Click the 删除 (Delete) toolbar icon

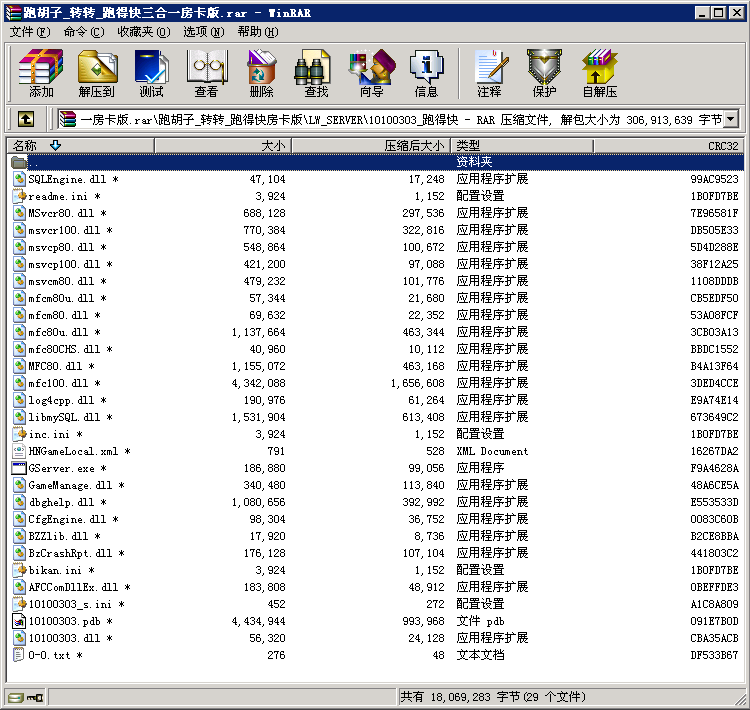pyautogui.click(x=261, y=73)
